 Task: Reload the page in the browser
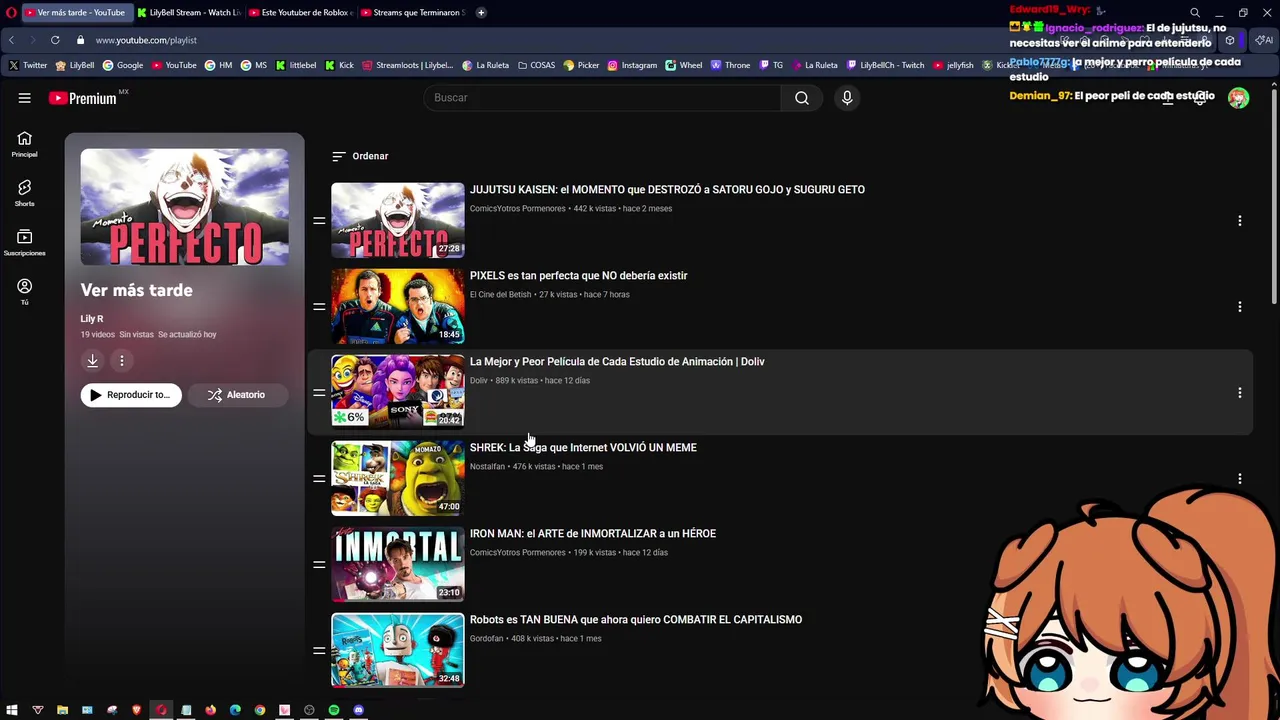pyautogui.click(x=55, y=40)
